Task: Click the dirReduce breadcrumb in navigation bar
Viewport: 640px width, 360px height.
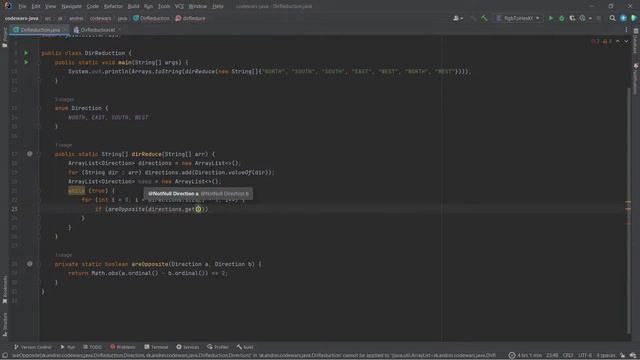Action: (x=190, y=18)
